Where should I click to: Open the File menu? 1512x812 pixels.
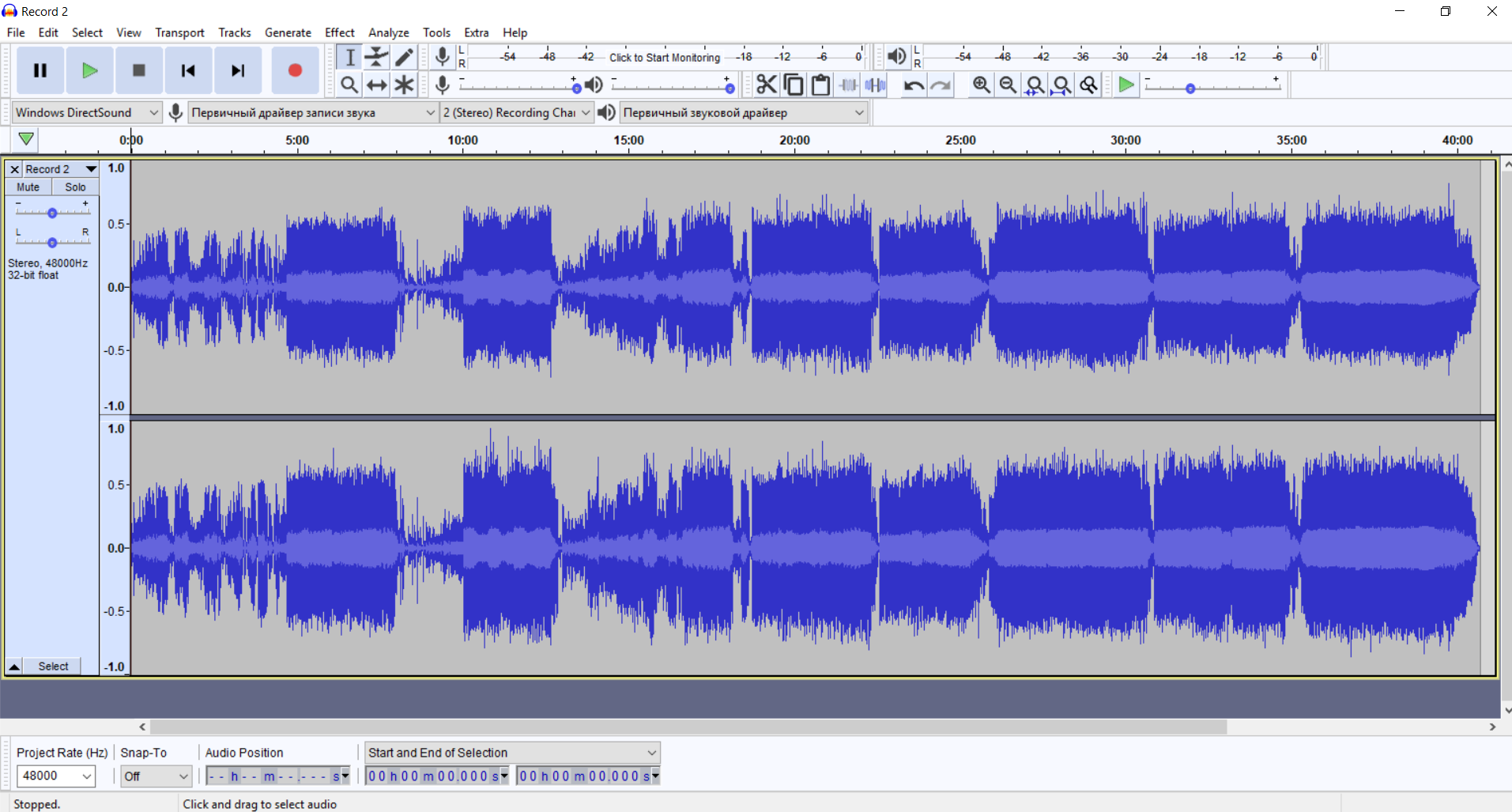point(16,32)
